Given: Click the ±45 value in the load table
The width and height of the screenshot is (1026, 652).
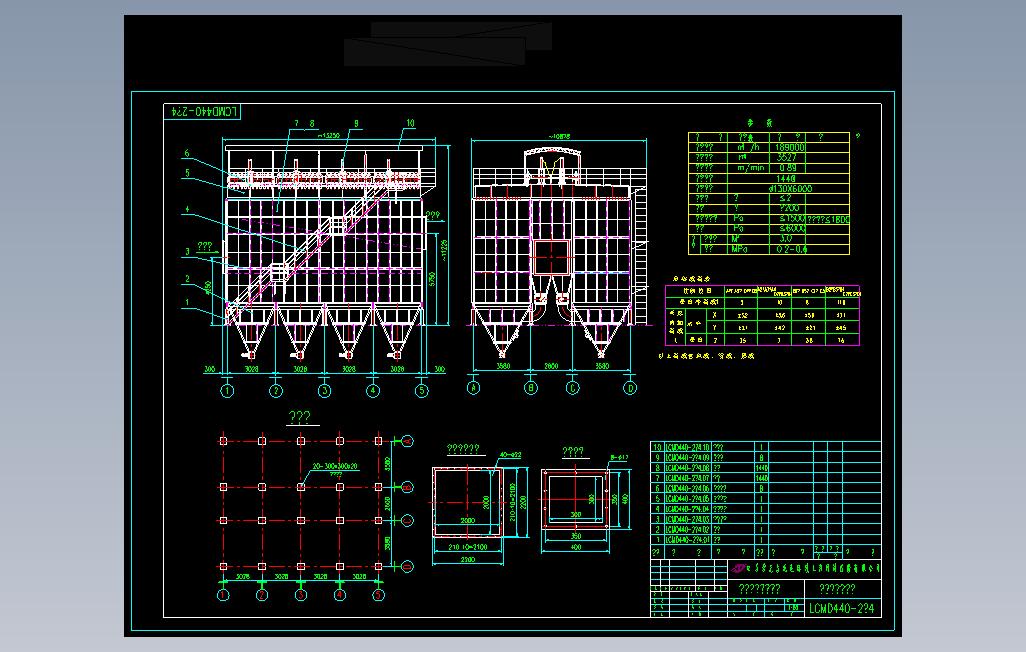Looking at the screenshot, I should tap(841, 328).
